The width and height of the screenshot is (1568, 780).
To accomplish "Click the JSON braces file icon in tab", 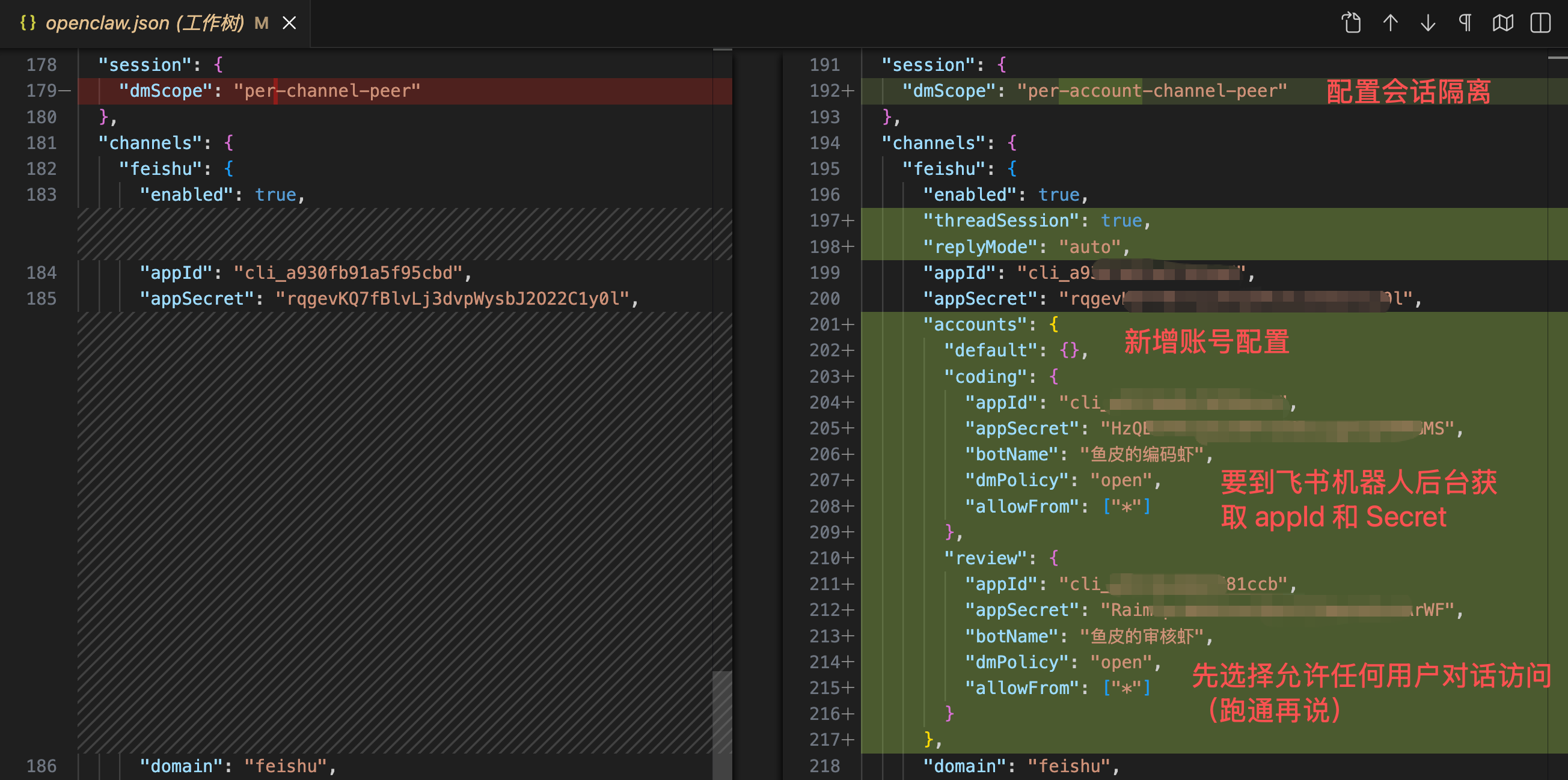I will click(28, 23).
